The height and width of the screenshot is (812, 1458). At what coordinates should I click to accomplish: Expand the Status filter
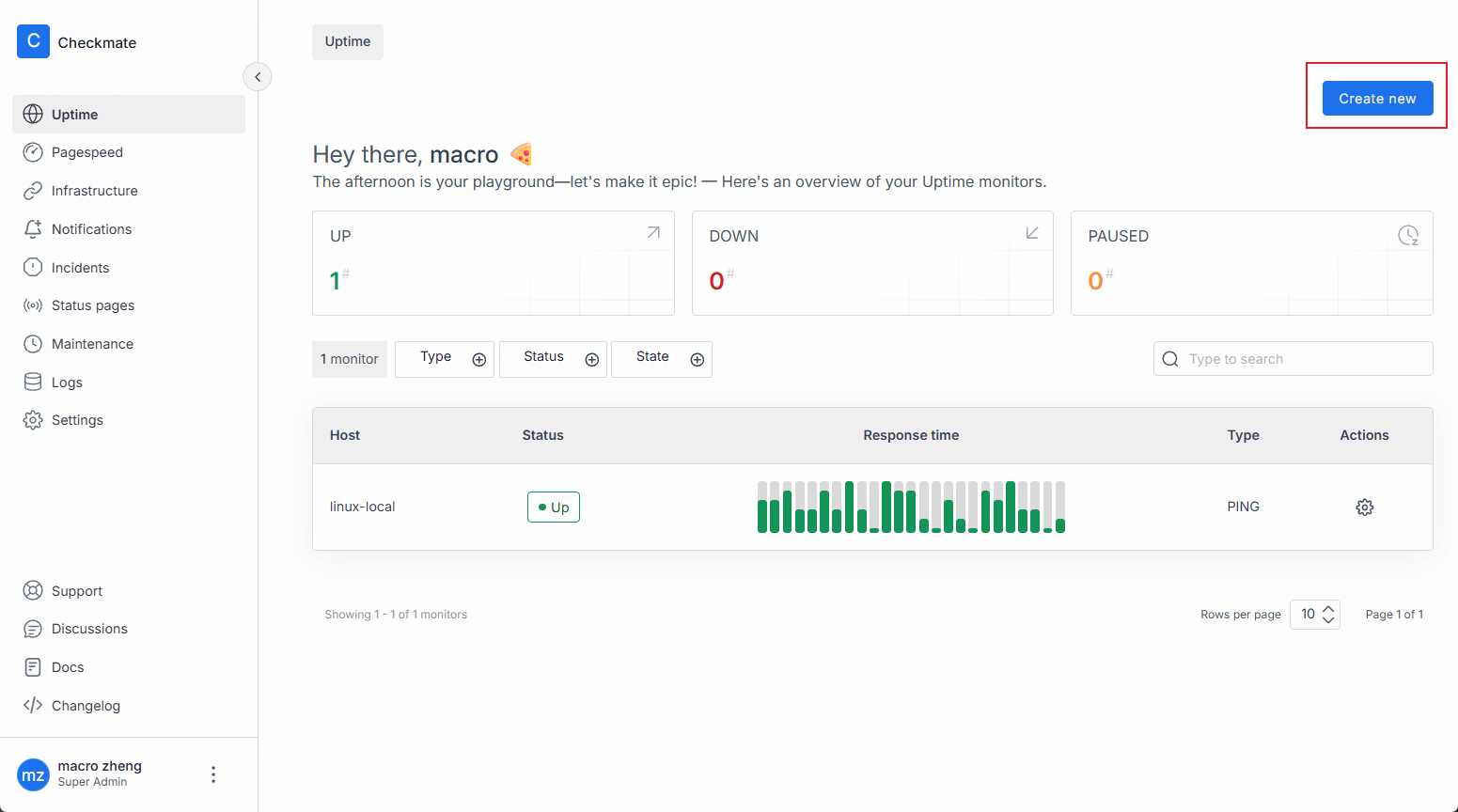click(x=553, y=359)
